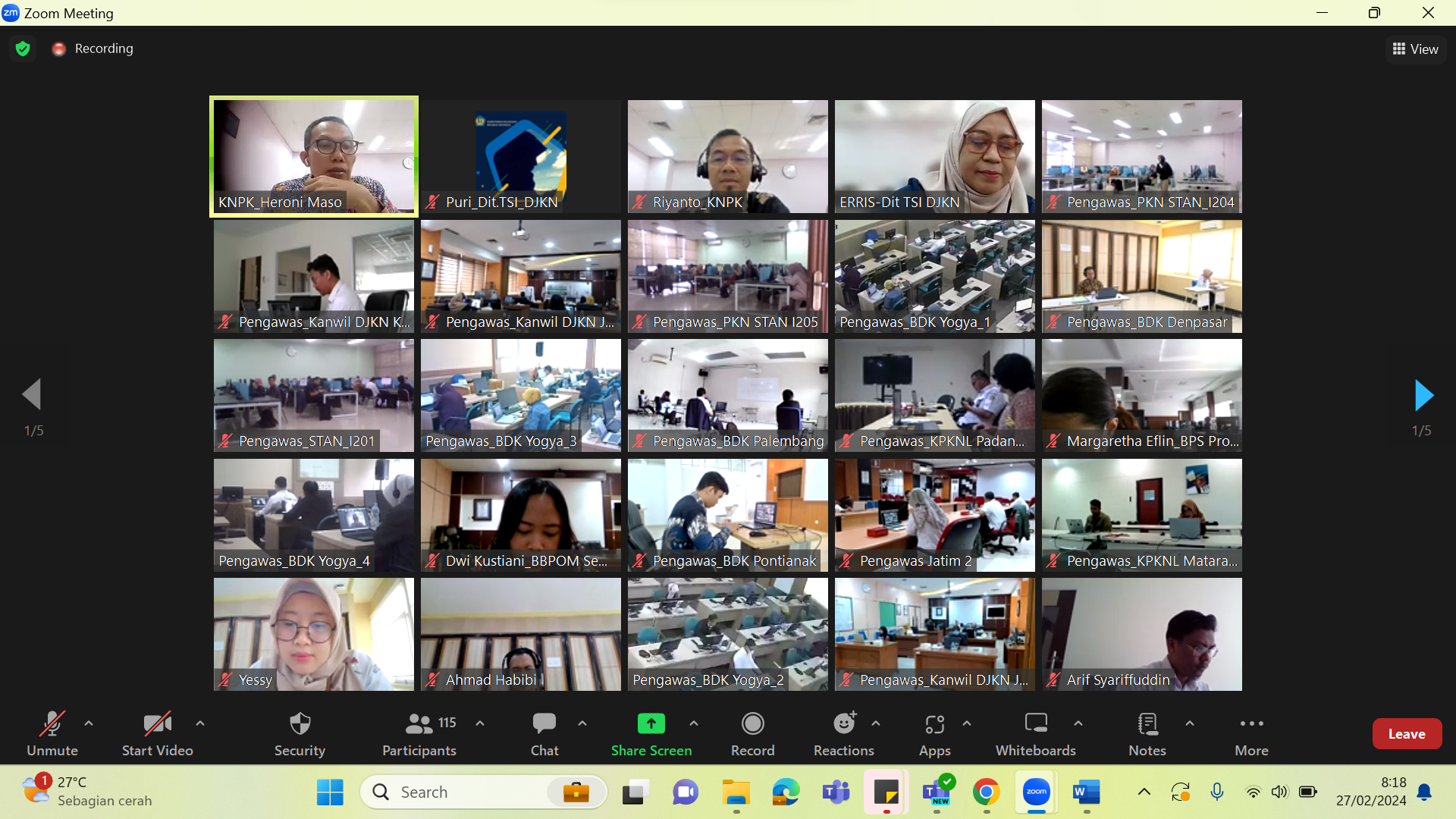The image size is (1456, 819).
Task: Open the Security shield options
Action: [300, 733]
